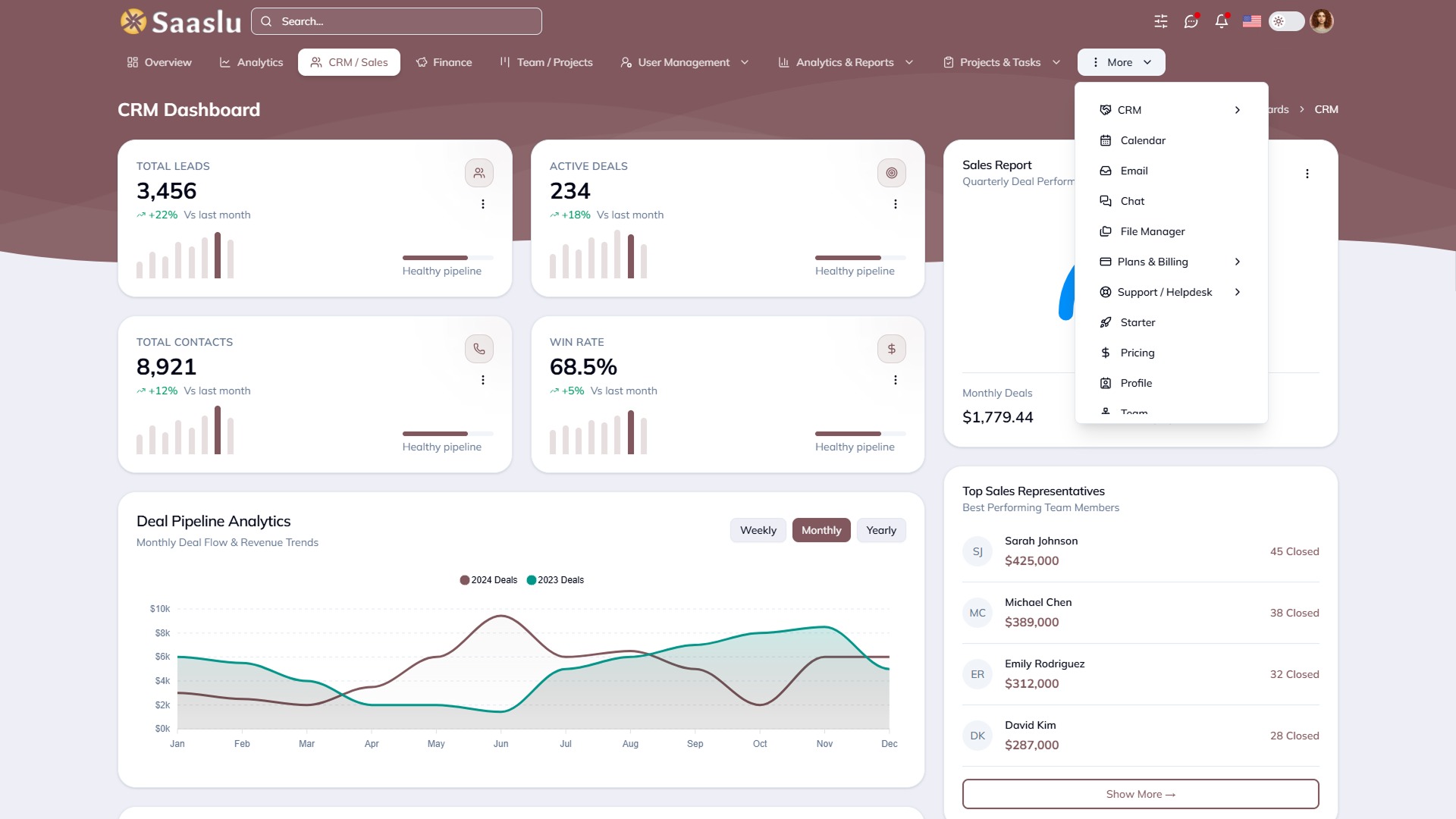Open the Team / Projects tab
1456x819 pixels.
[546, 62]
